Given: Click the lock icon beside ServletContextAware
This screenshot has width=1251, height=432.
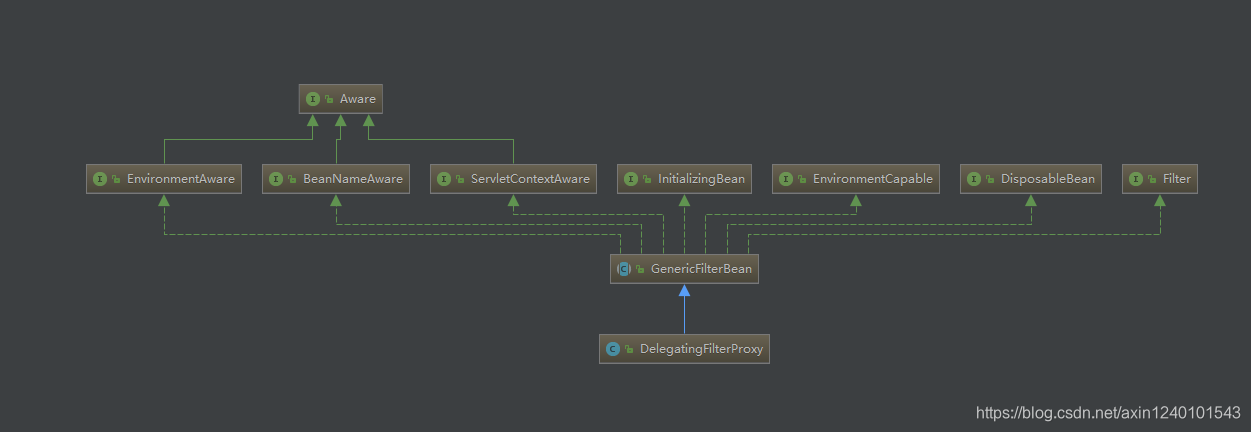Looking at the screenshot, I should (x=461, y=180).
